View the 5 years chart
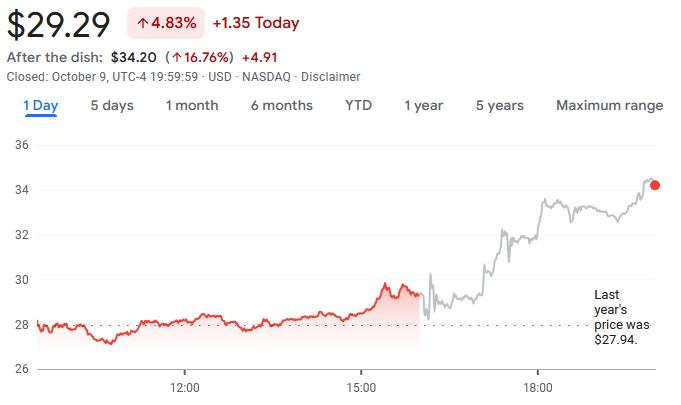The image size is (681, 405). pyautogui.click(x=499, y=105)
